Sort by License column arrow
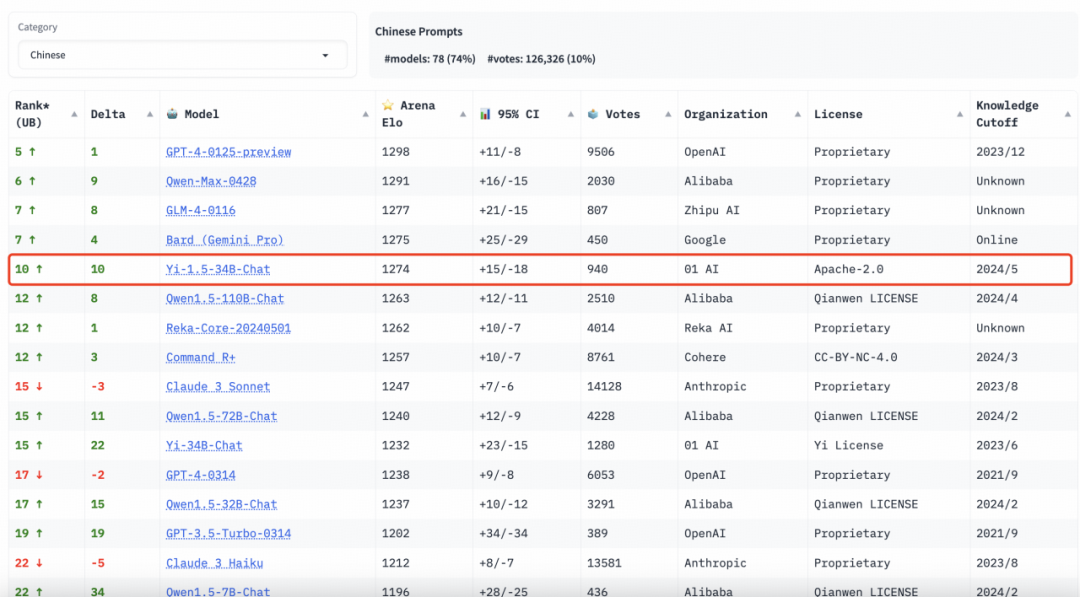 (x=959, y=114)
